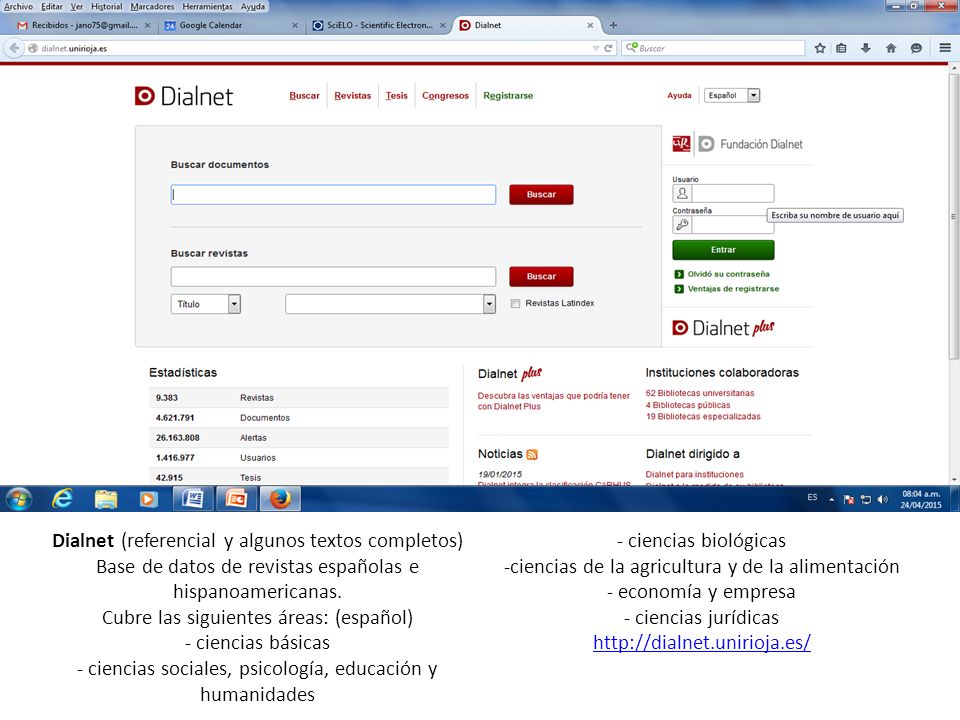Open the Archivo menu
This screenshot has width=960, height=720.
[18, 6]
